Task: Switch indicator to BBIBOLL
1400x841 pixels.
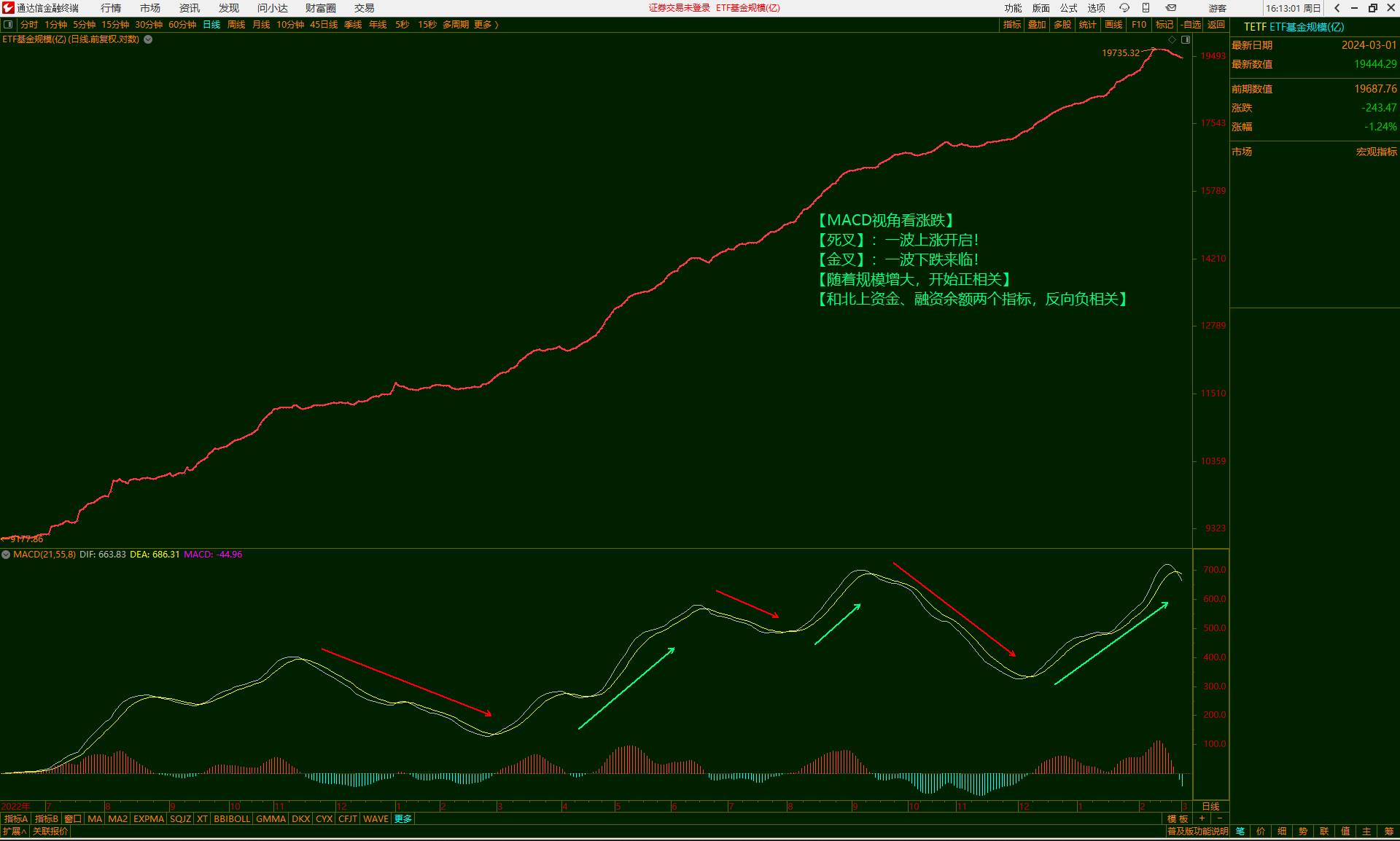Action: point(232,819)
